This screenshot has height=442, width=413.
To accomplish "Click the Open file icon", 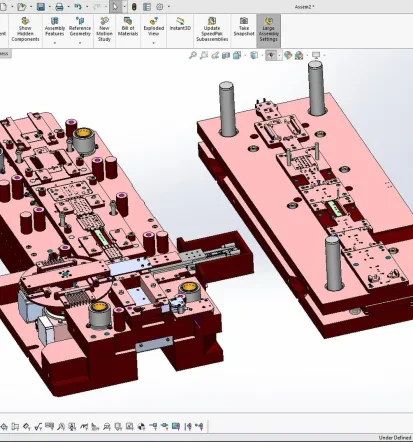I will (x=21, y=7).
